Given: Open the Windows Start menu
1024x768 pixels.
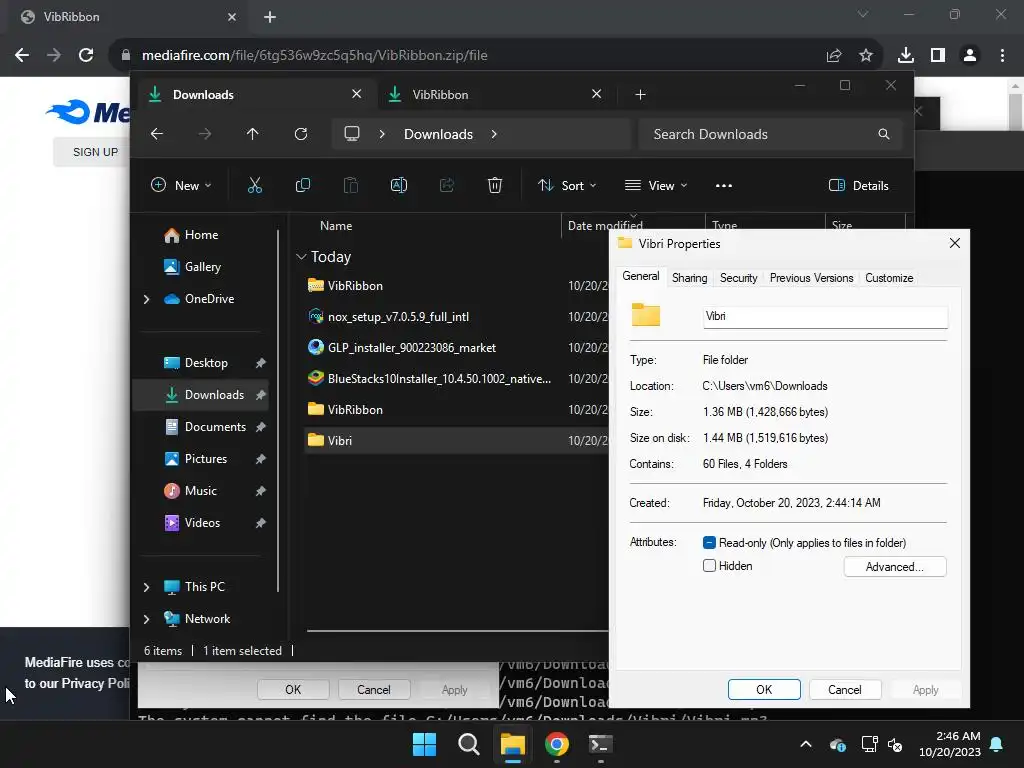Looking at the screenshot, I should point(424,744).
